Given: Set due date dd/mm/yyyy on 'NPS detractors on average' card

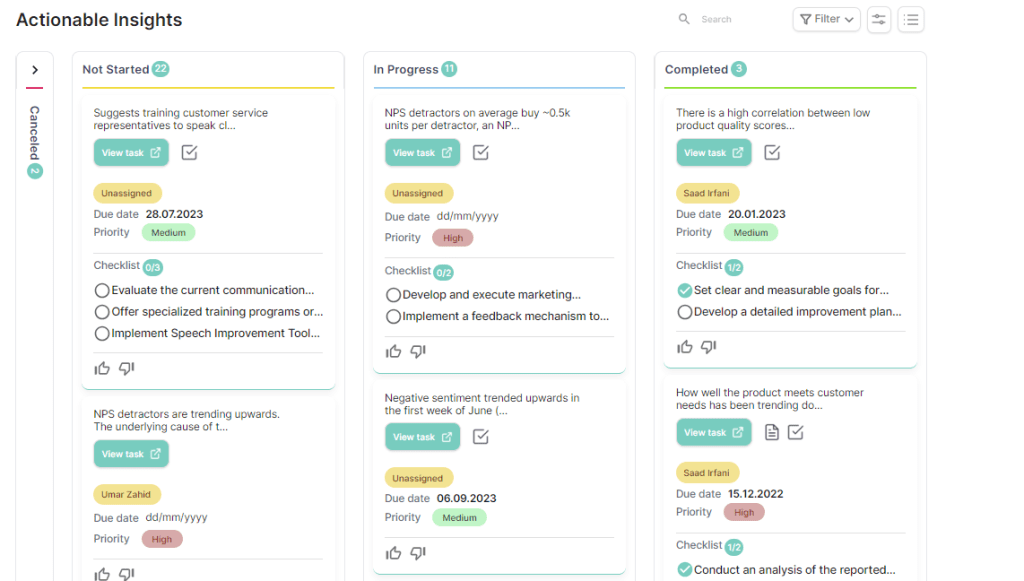Looking at the screenshot, I should [468, 216].
